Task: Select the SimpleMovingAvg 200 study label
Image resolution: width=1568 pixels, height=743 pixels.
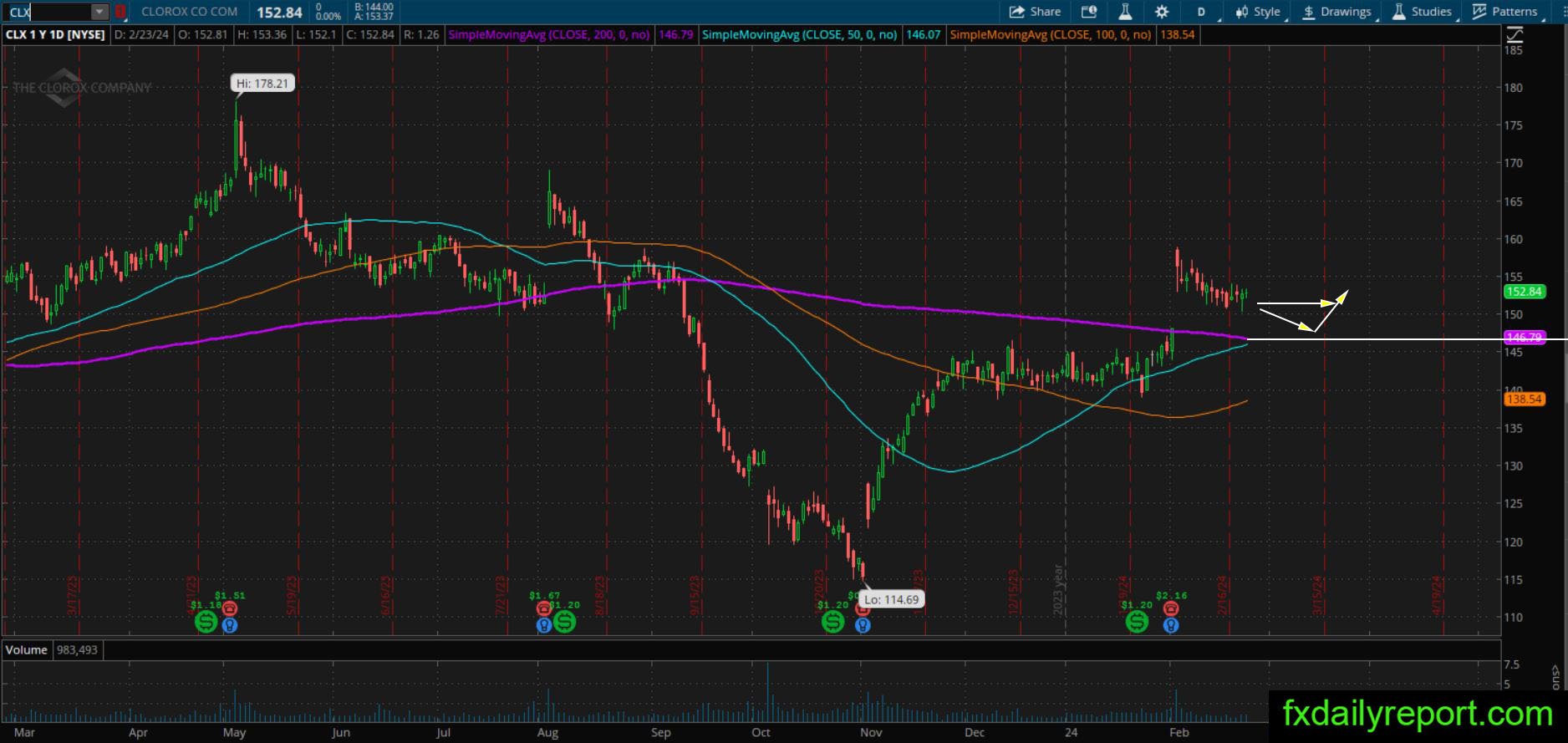Action: point(549,35)
